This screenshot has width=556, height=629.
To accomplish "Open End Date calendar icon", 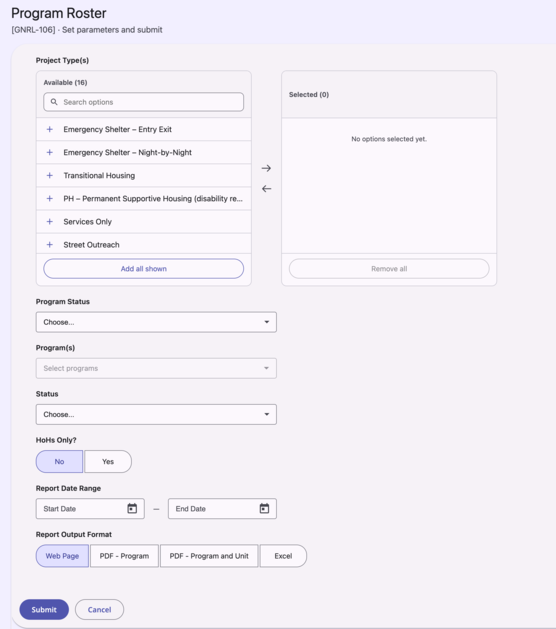I will [264, 509].
